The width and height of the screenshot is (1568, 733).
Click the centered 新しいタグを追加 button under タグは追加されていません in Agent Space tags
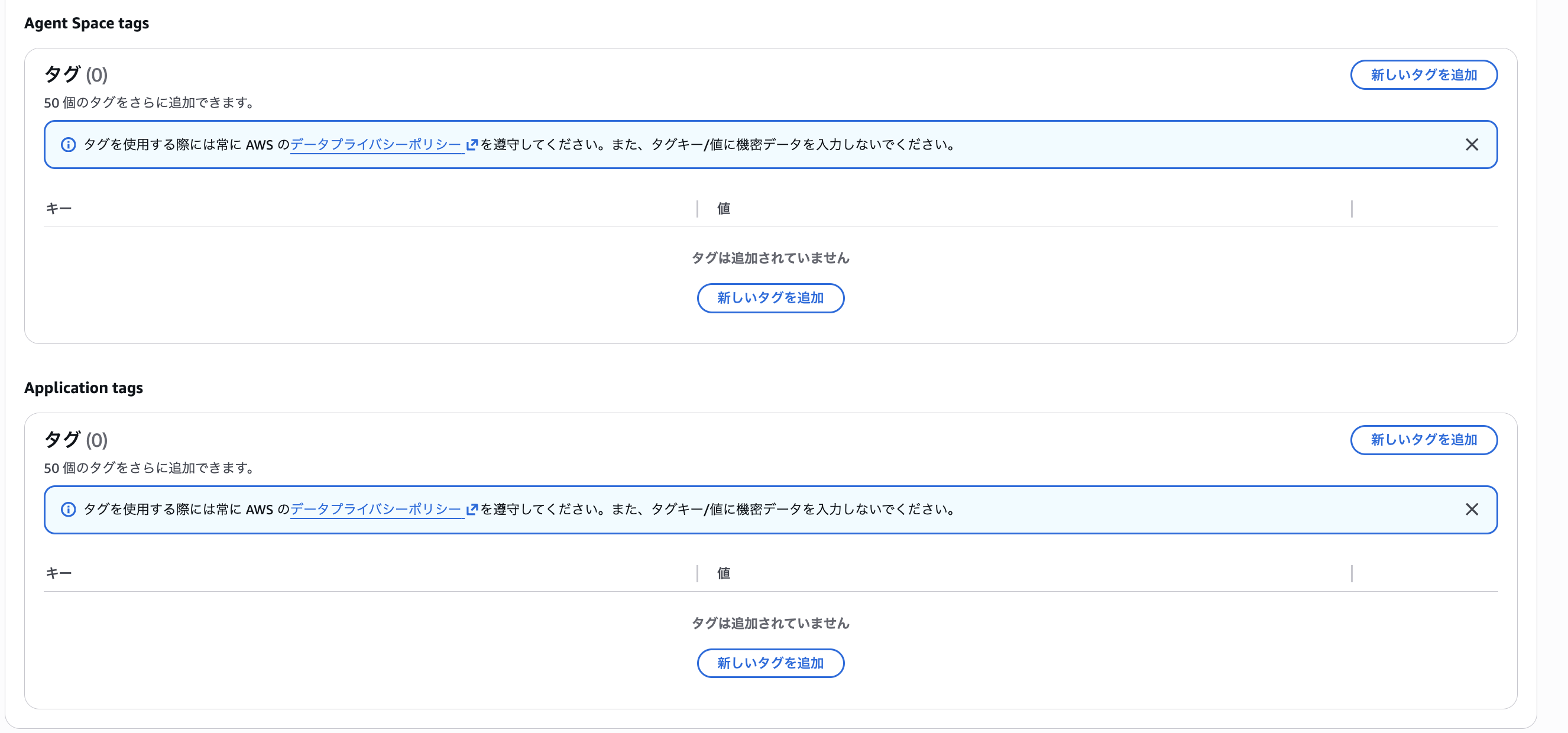pos(770,299)
